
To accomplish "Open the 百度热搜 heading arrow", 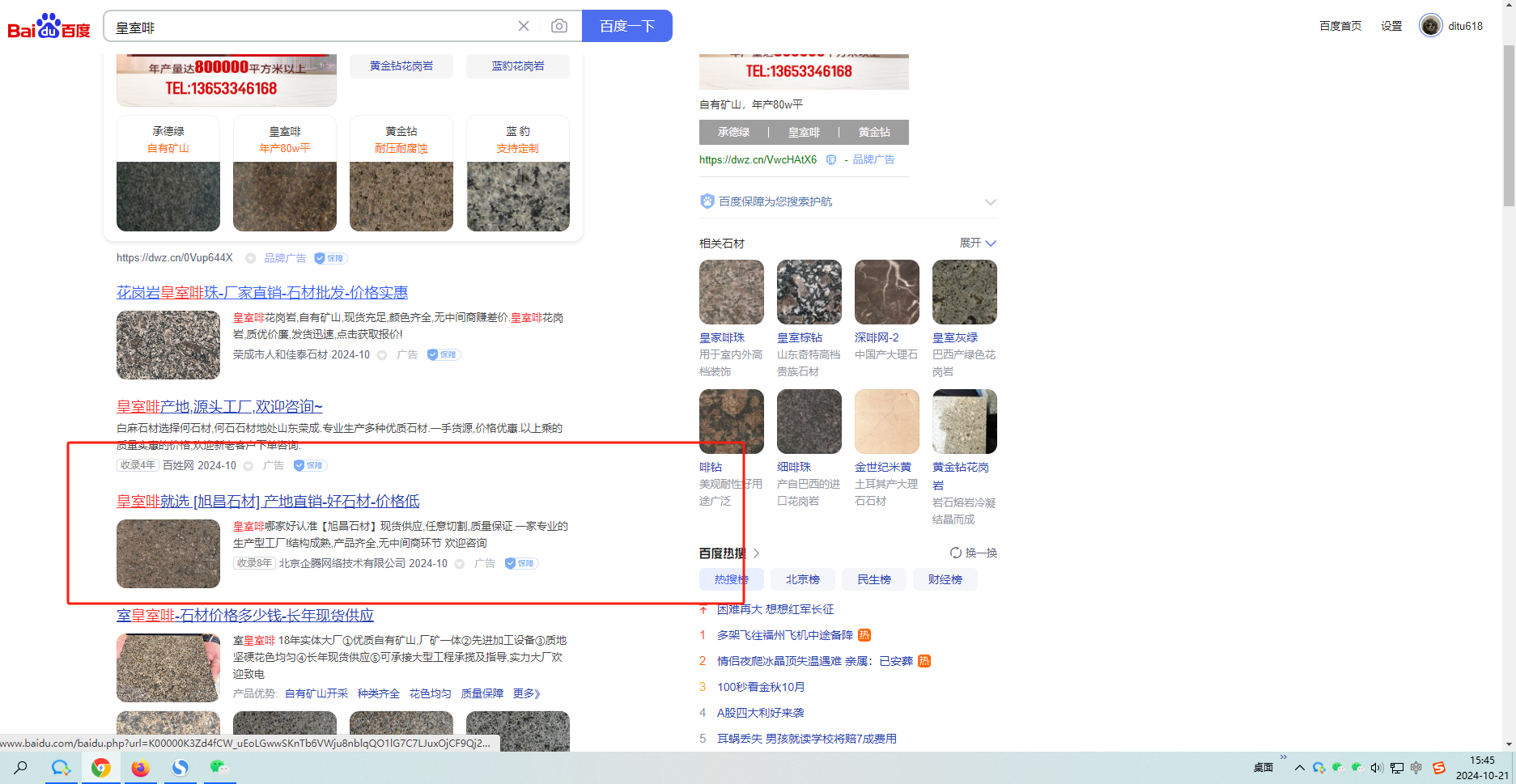I will click(757, 553).
